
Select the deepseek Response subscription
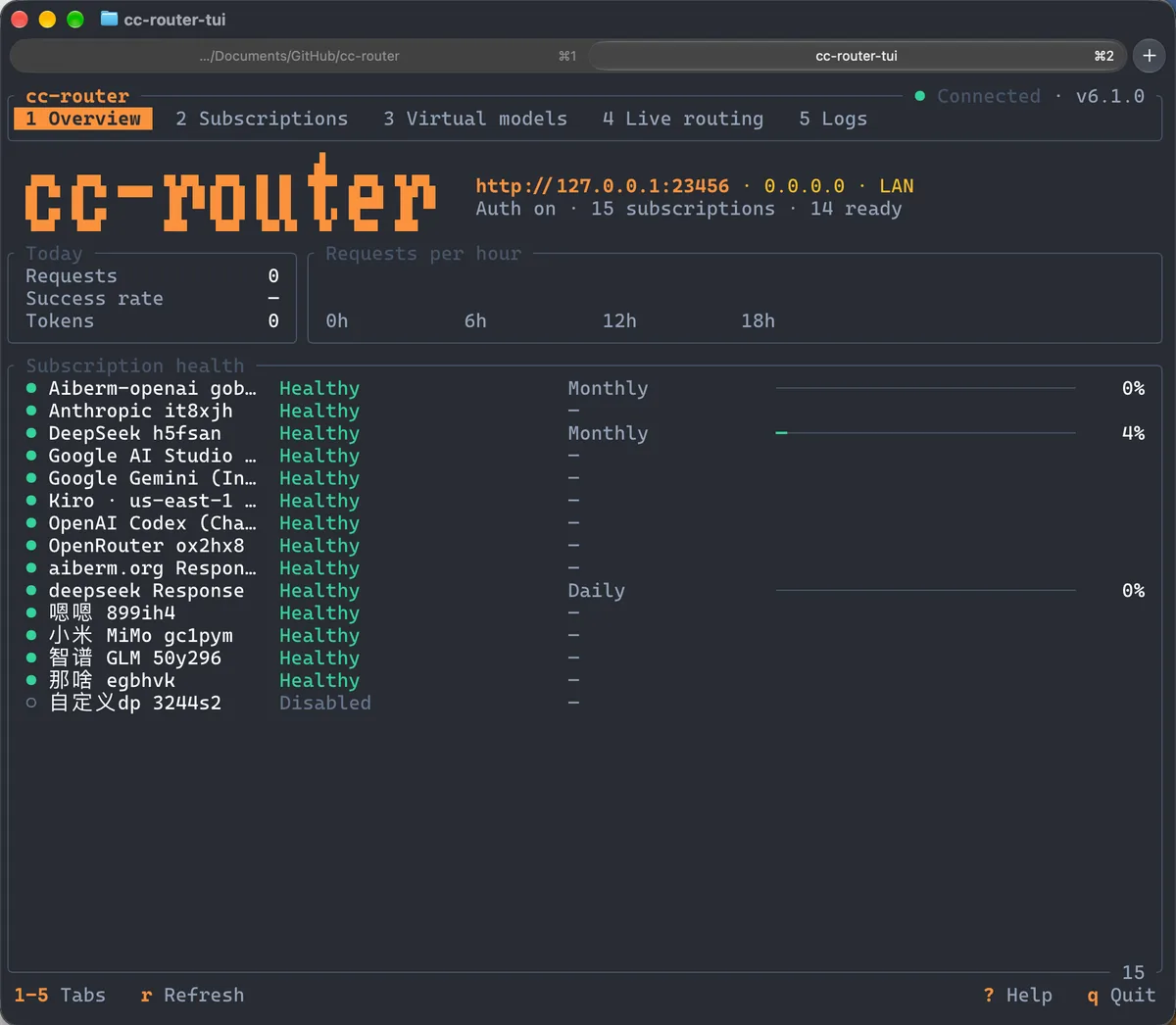tap(585, 591)
